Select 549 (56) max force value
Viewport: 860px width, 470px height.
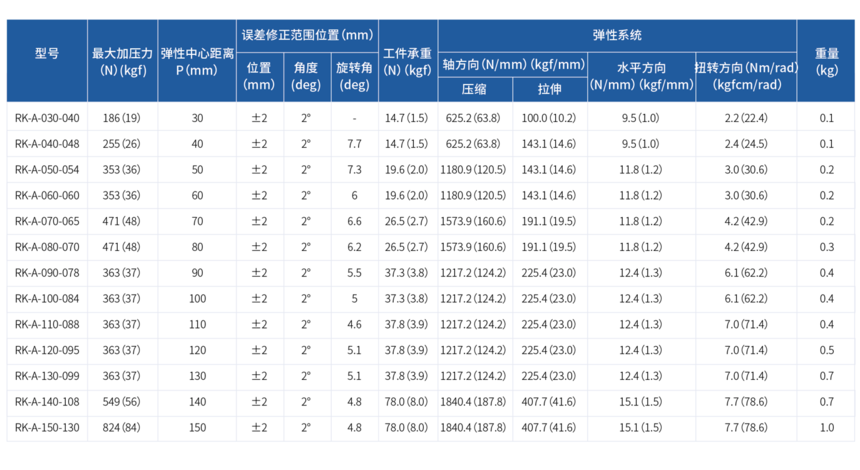(x=121, y=401)
